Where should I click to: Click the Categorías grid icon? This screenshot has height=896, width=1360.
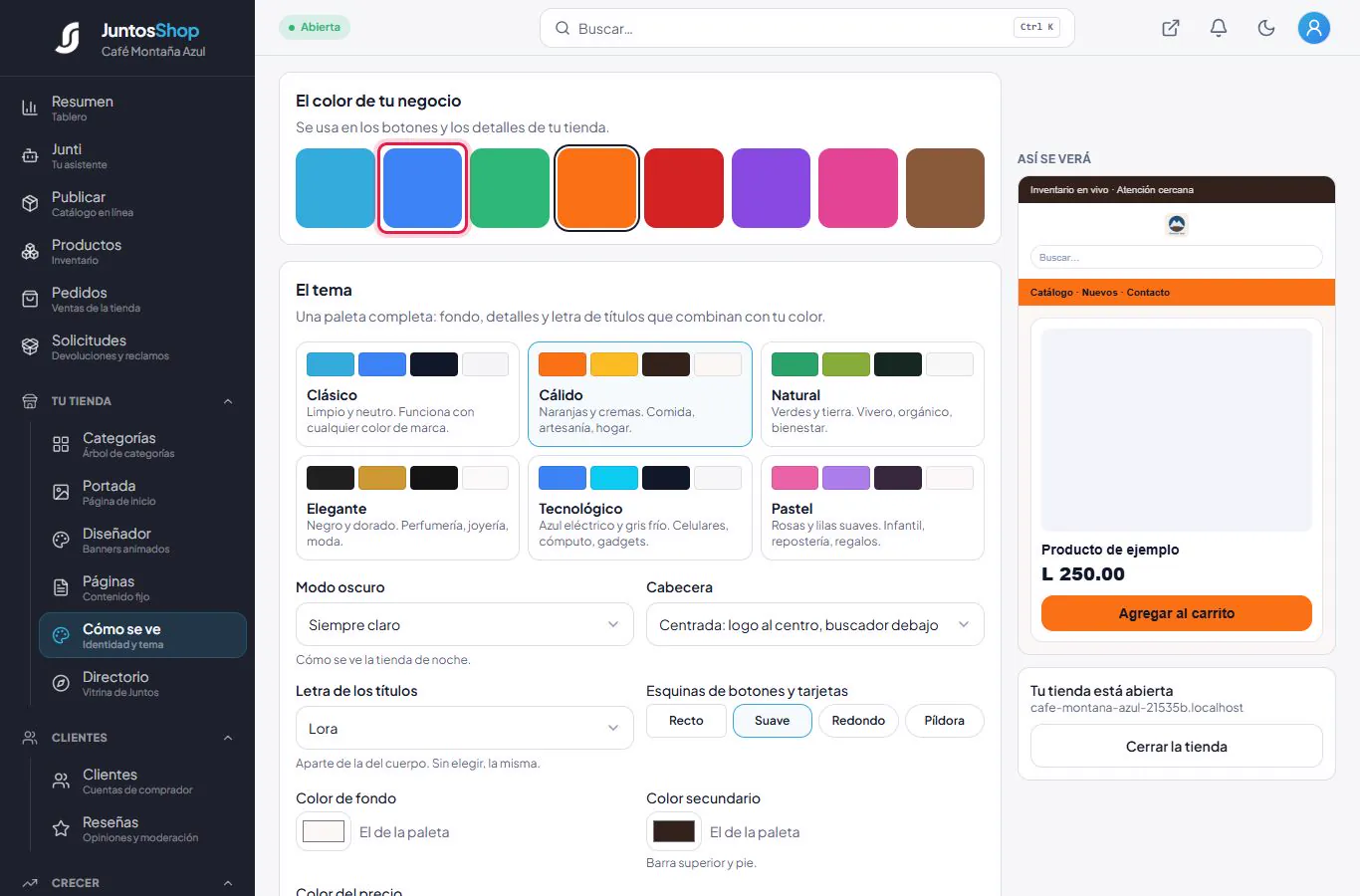pyautogui.click(x=61, y=444)
